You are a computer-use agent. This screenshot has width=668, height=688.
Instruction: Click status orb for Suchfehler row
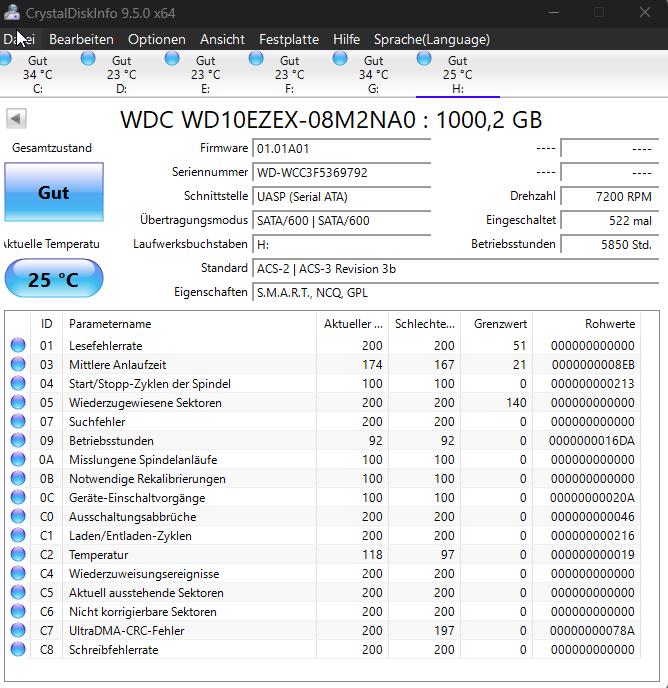coord(18,421)
